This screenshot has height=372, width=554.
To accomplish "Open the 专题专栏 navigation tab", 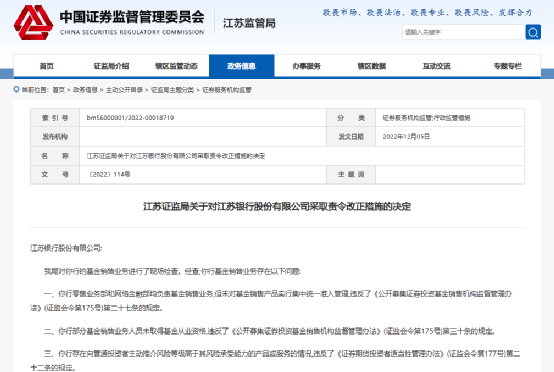I will coord(508,66).
